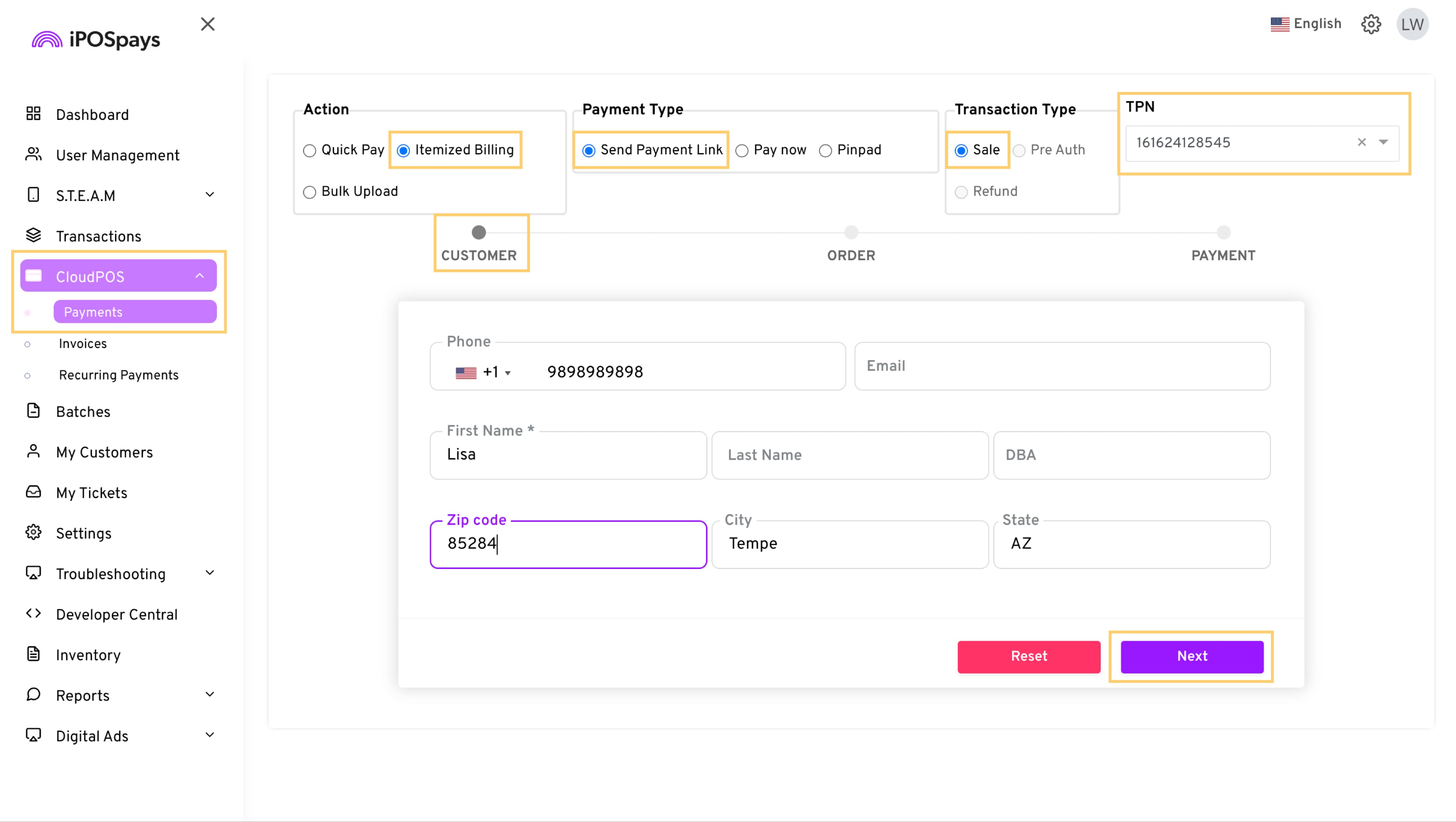The image size is (1456, 822).
Task: Click the PAYMENT step marker
Action: (1223, 233)
